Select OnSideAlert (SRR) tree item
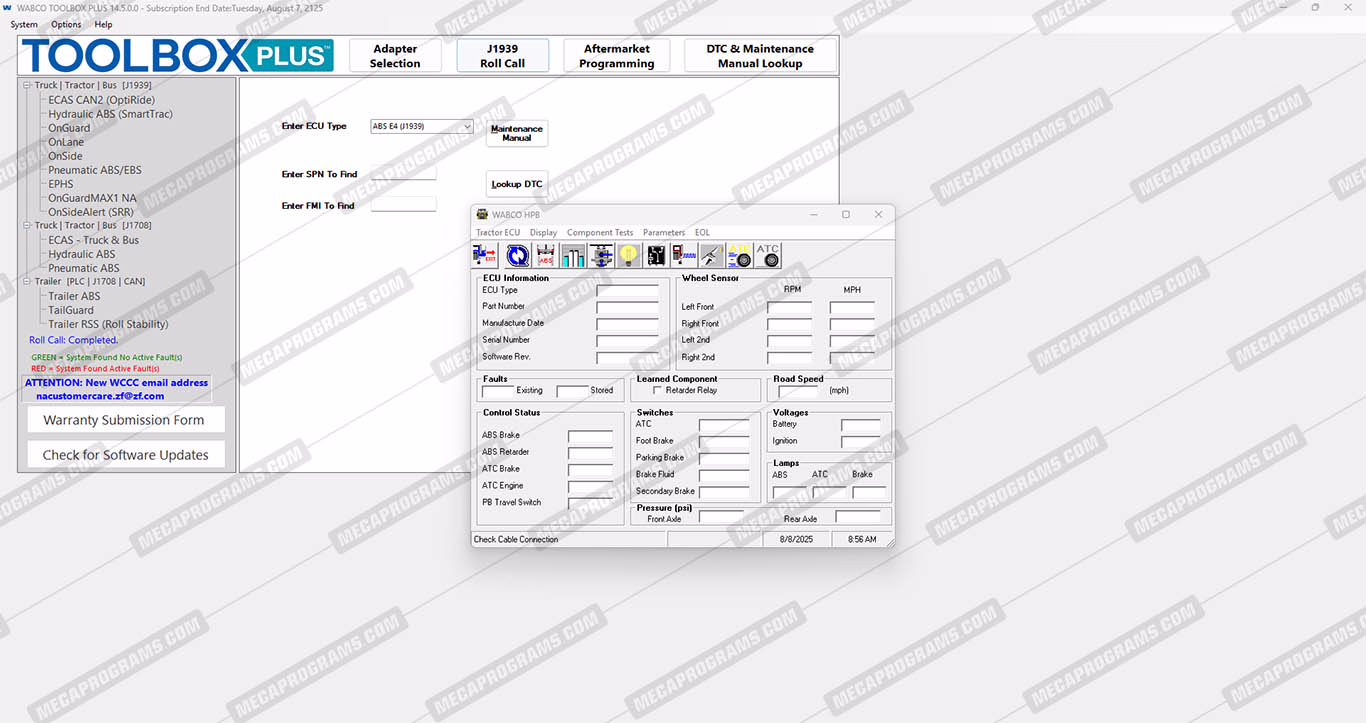This screenshot has height=723, width=1366. coord(91,212)
